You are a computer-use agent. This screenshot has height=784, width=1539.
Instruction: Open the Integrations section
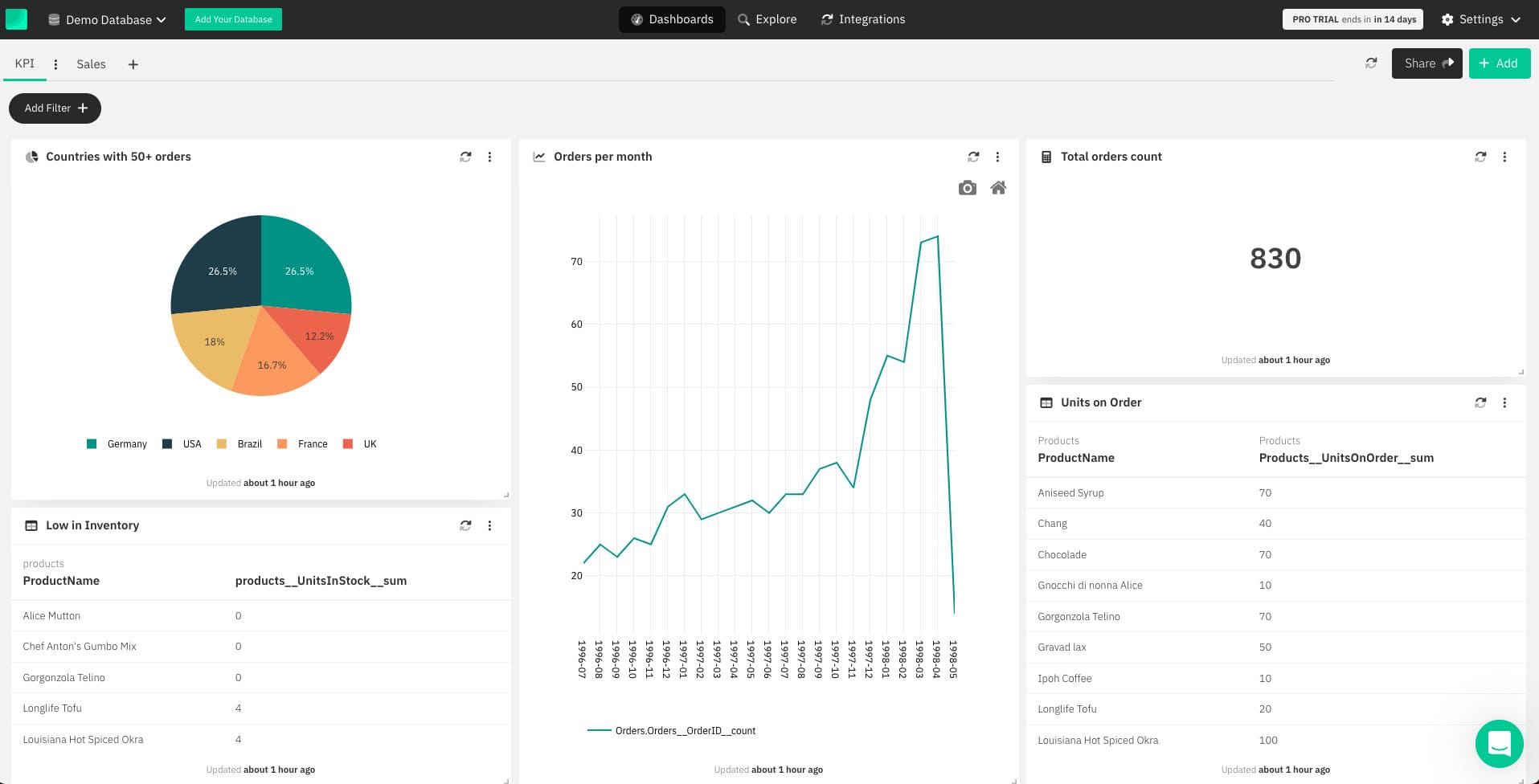click(863, 19)
